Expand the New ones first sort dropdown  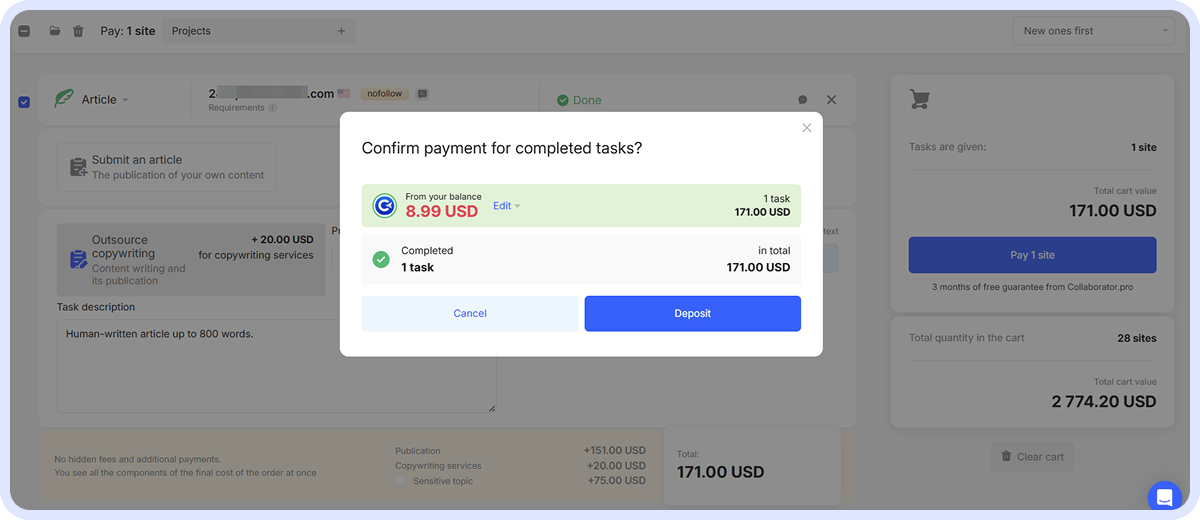tap(1093, 31)
